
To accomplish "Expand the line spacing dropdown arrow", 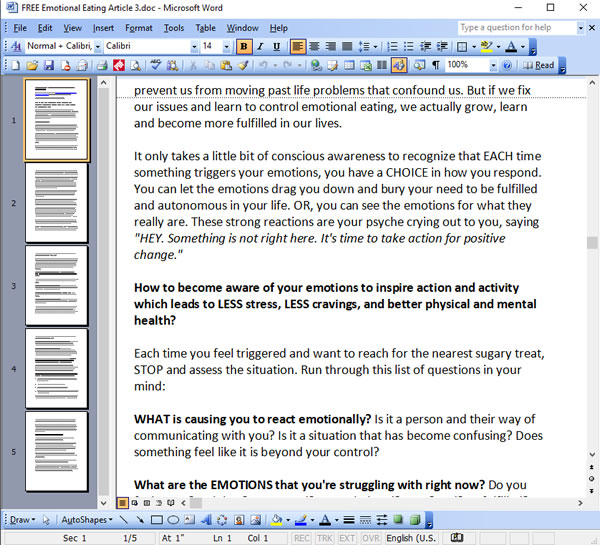I will (375, 47).
